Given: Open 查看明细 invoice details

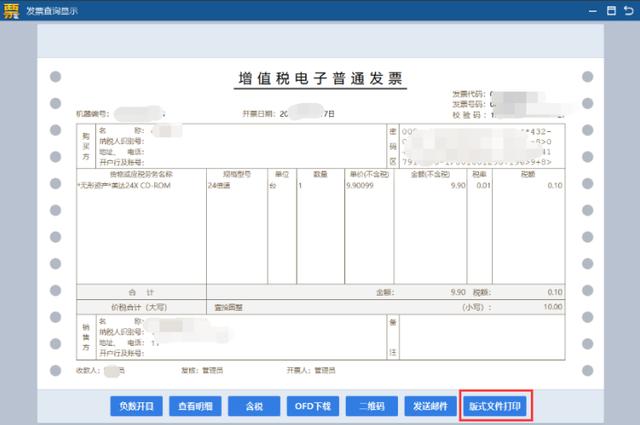Looking at the screenshot, I should (195, 406).
